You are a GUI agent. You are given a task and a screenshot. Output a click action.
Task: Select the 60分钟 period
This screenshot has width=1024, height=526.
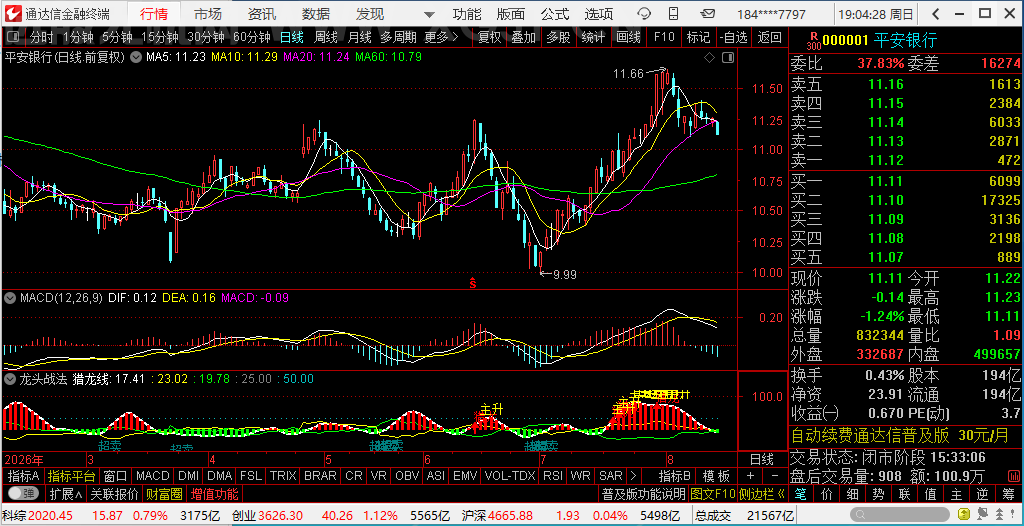pos(251,37)
